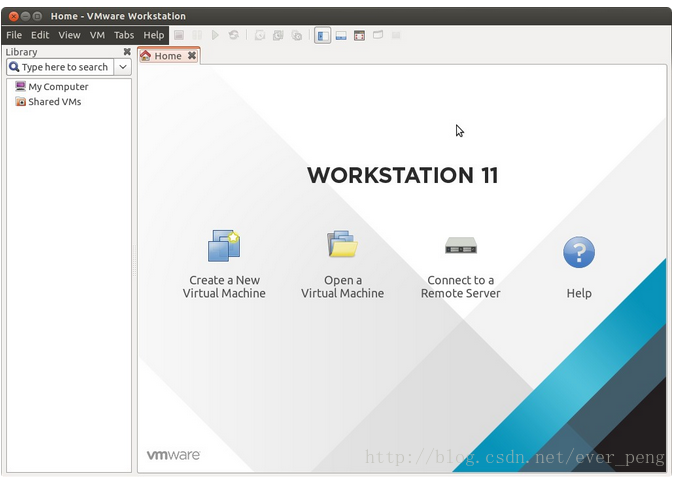Toggle the show library sidebar icon

[322, 35]
